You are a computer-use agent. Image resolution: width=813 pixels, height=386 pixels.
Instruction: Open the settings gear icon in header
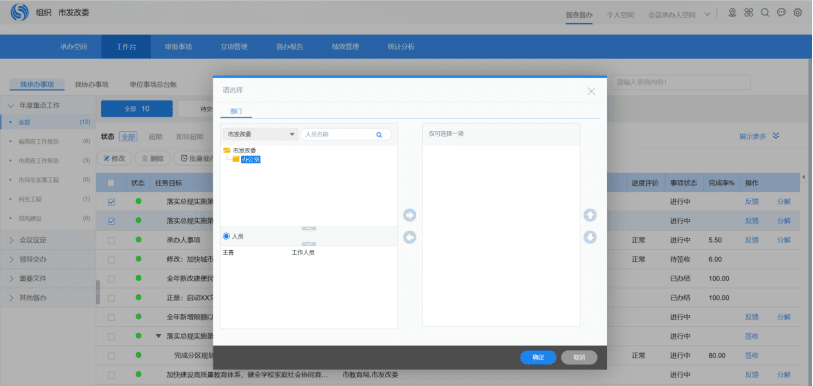(798, 13)
